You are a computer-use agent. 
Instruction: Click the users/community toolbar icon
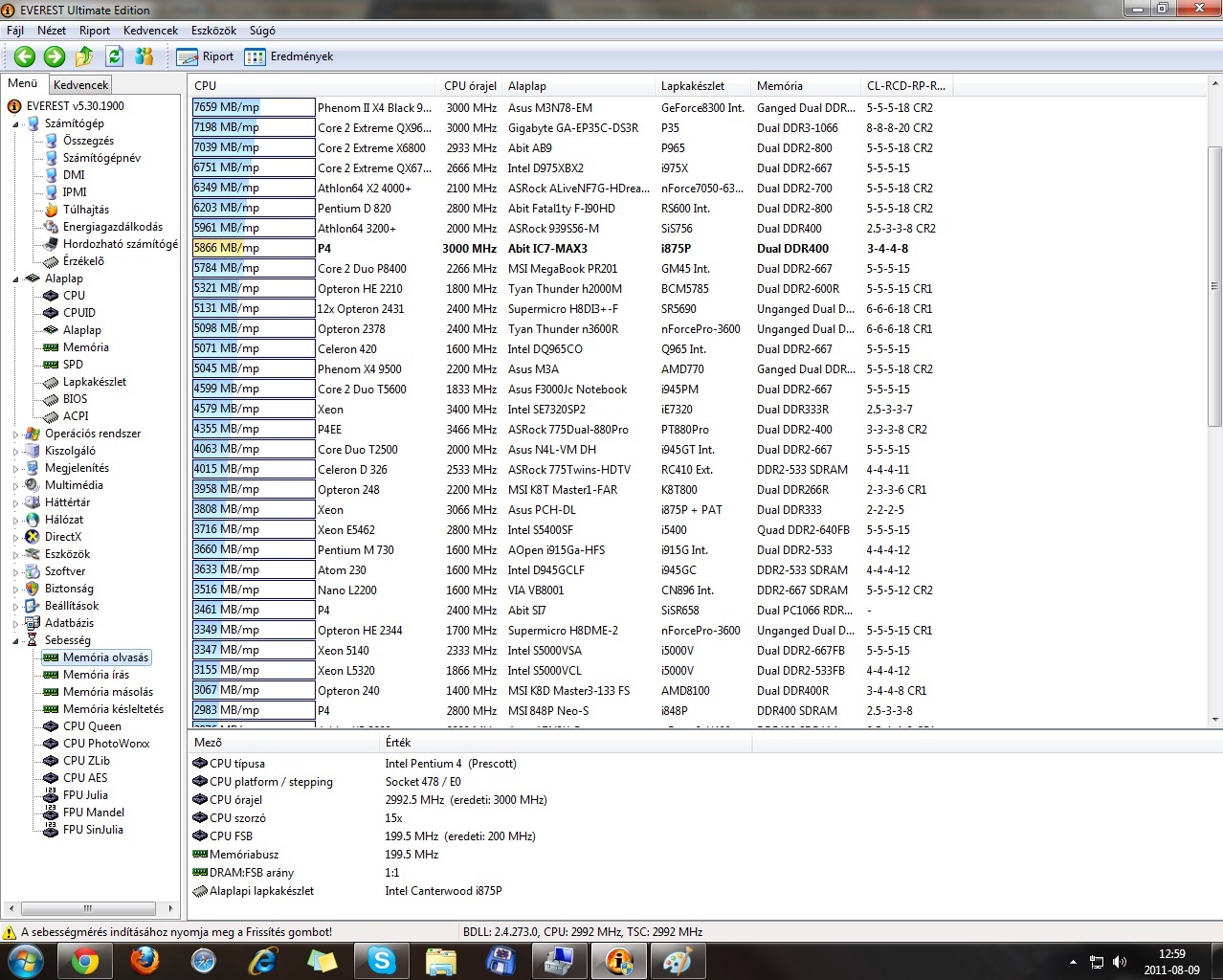[x=144, y=56]
